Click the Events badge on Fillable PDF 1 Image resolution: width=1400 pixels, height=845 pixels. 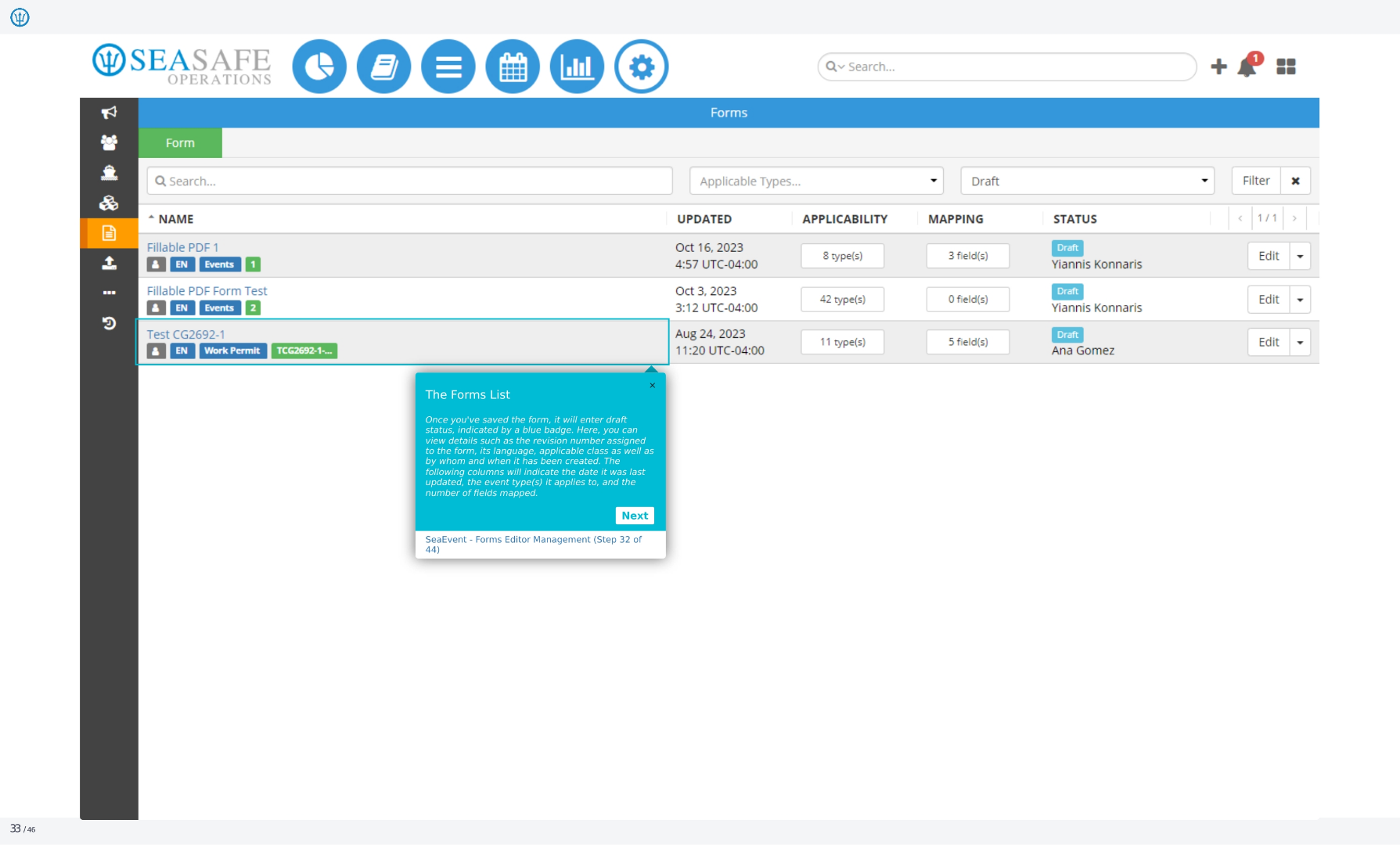point(219,264)
